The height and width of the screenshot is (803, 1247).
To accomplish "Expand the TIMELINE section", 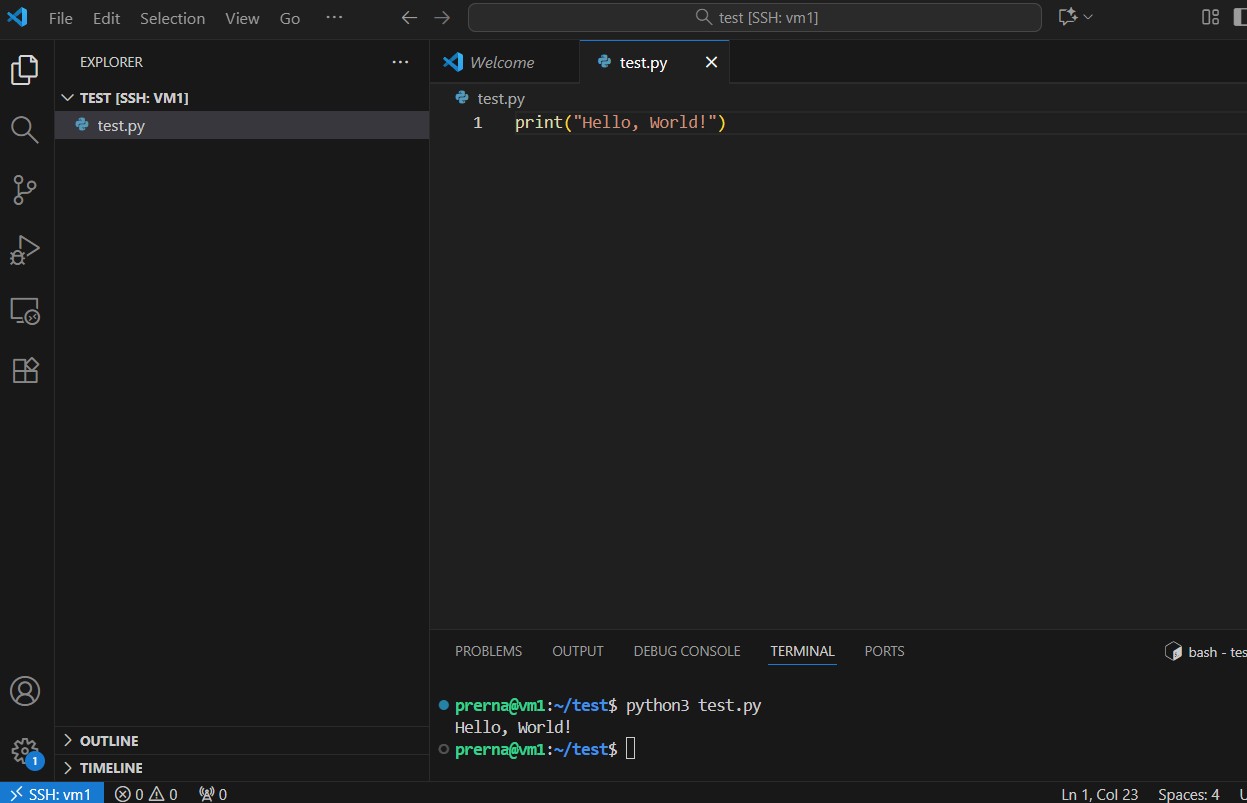I will [x=111, y=768].
